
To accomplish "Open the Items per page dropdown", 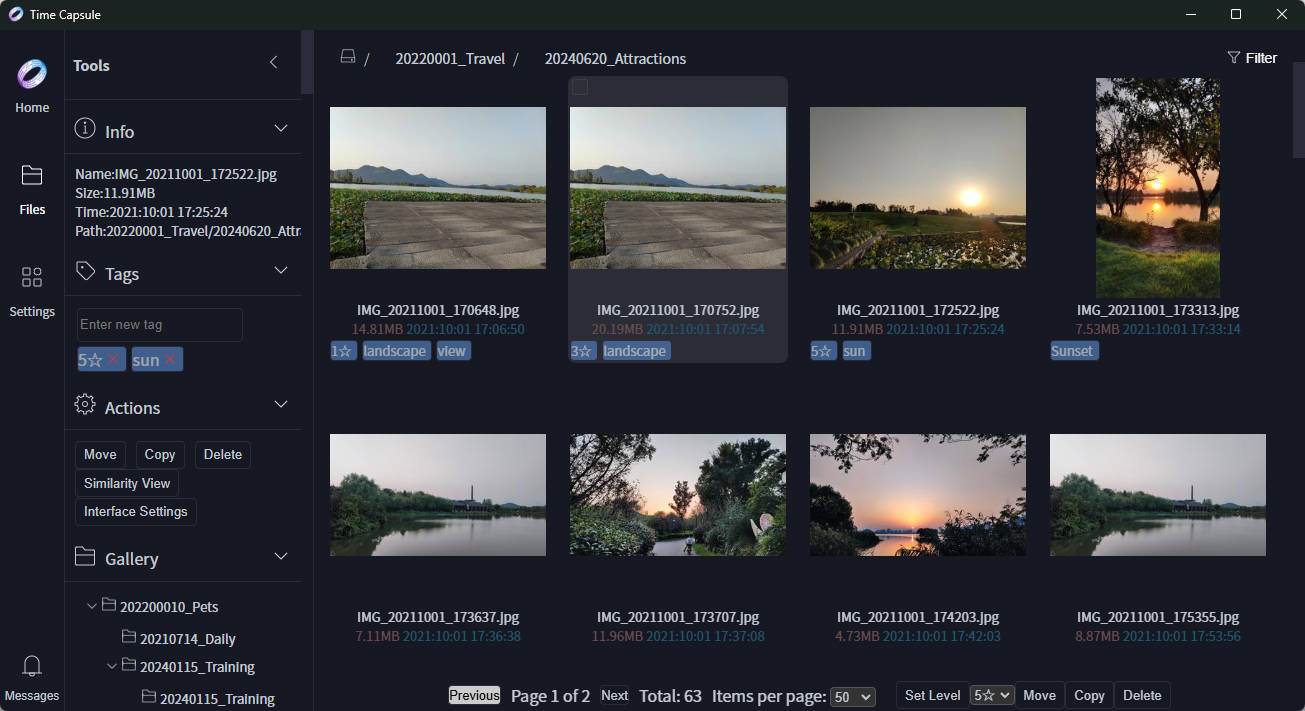I will point(852,696).
